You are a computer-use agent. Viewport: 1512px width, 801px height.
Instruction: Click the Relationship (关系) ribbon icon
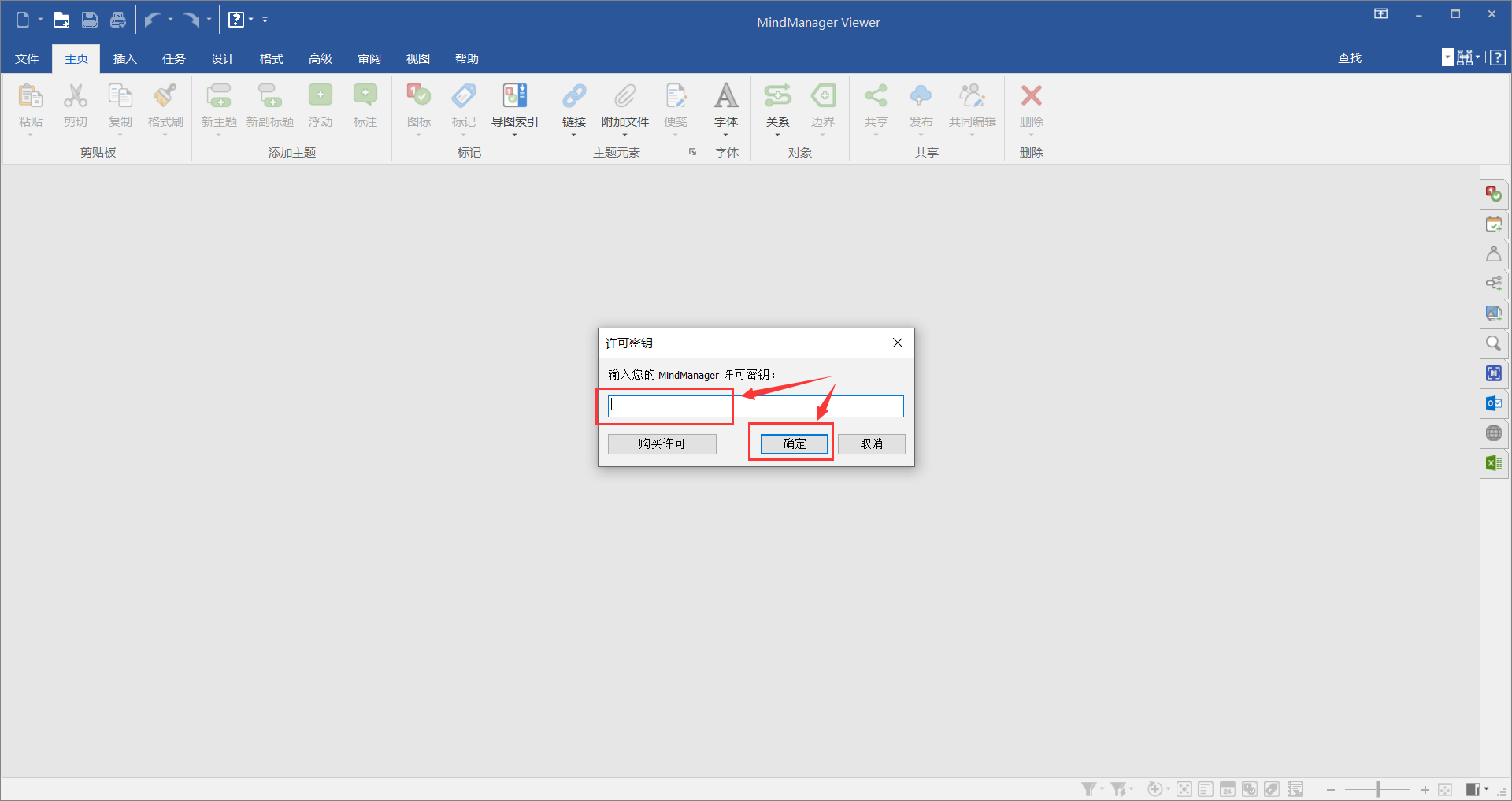tap(777, 97)
